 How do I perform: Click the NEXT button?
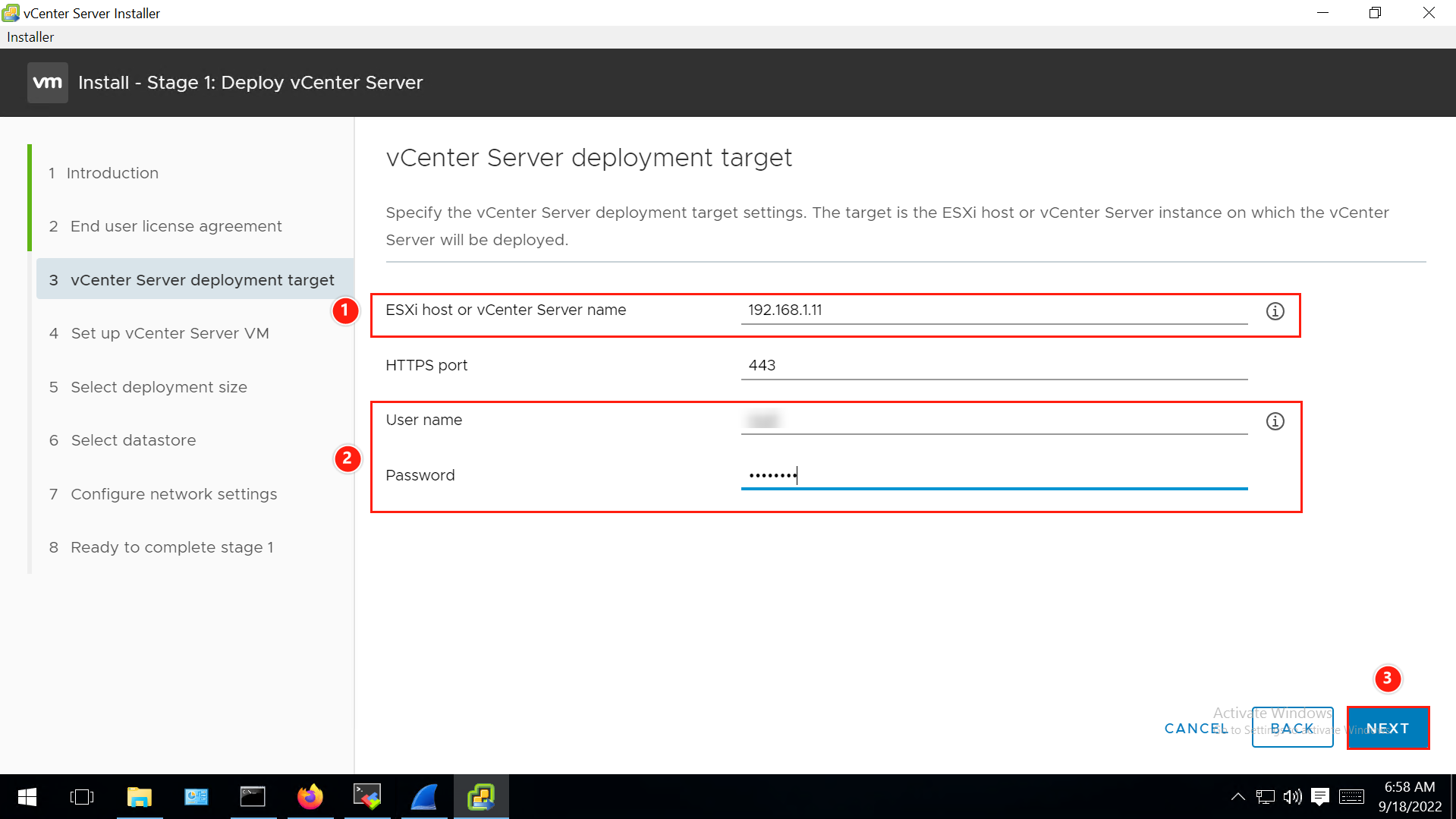click(1388, 728)
